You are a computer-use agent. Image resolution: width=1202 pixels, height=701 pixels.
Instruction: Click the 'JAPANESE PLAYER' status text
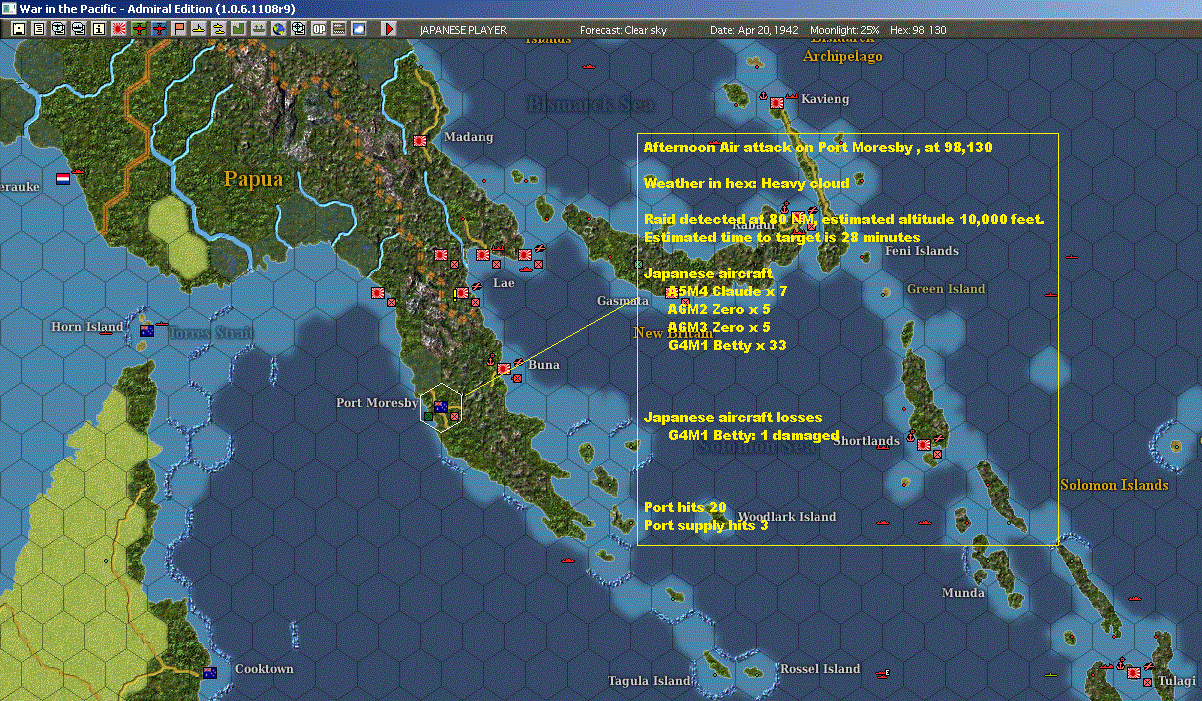[463, 30]
